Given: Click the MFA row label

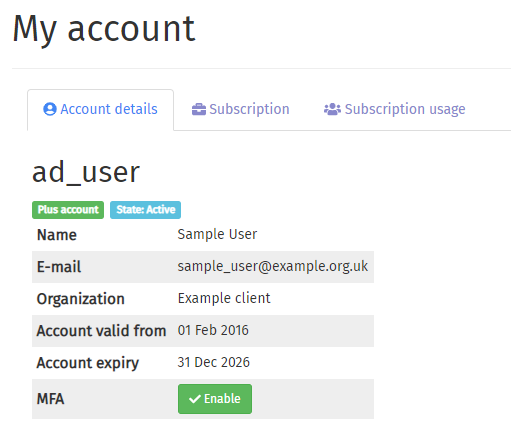Looking at the screenshot, I should point(50,399).
